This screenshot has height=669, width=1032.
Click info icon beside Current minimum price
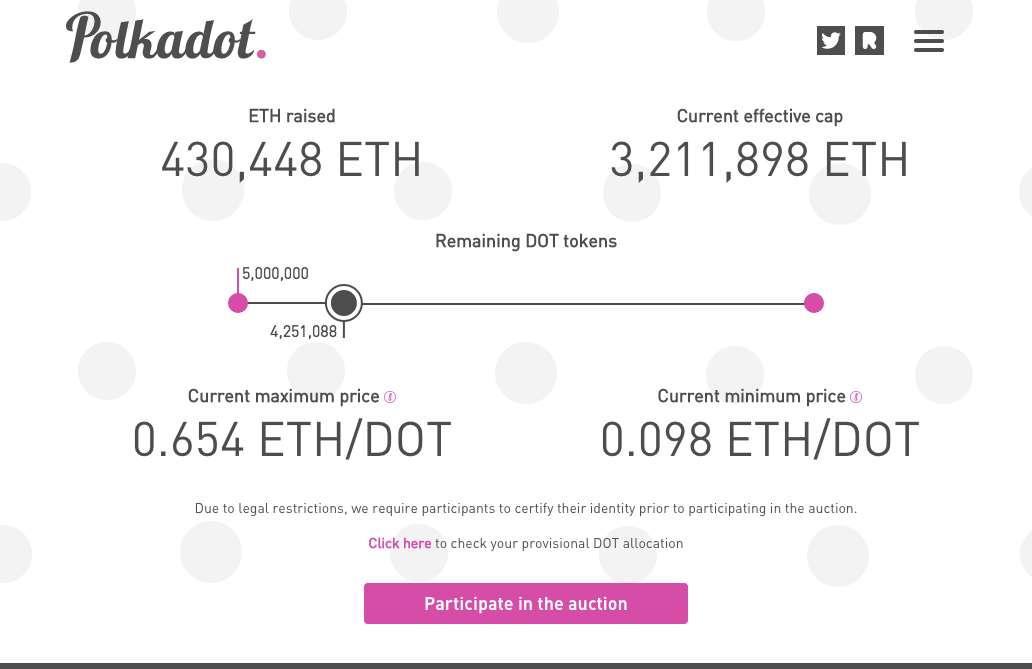[856, 397]
